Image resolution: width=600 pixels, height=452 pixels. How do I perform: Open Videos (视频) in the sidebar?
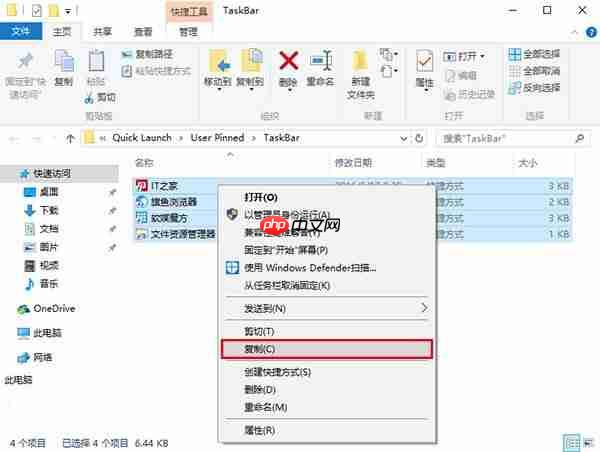tap(49, 265)
